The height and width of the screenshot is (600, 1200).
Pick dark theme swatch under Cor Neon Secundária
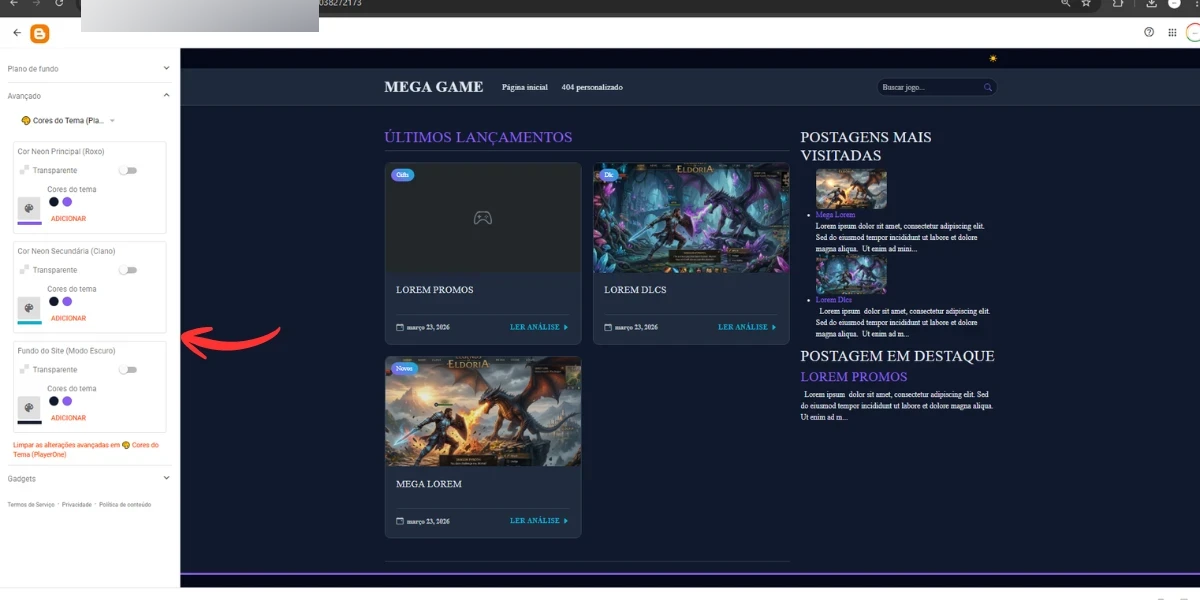coord(54,301)
